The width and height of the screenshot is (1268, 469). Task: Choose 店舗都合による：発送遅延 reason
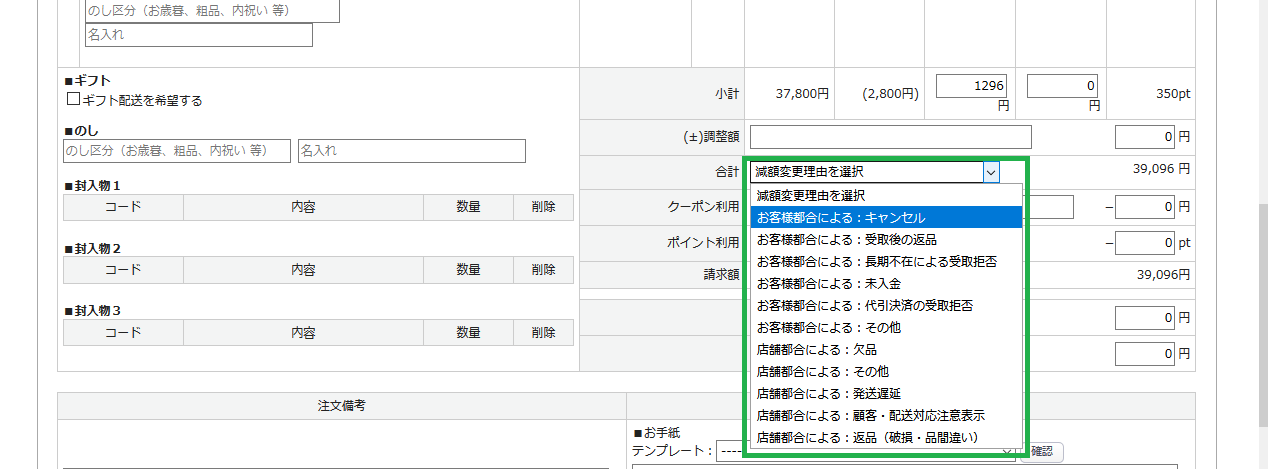(x=885, y=393)
